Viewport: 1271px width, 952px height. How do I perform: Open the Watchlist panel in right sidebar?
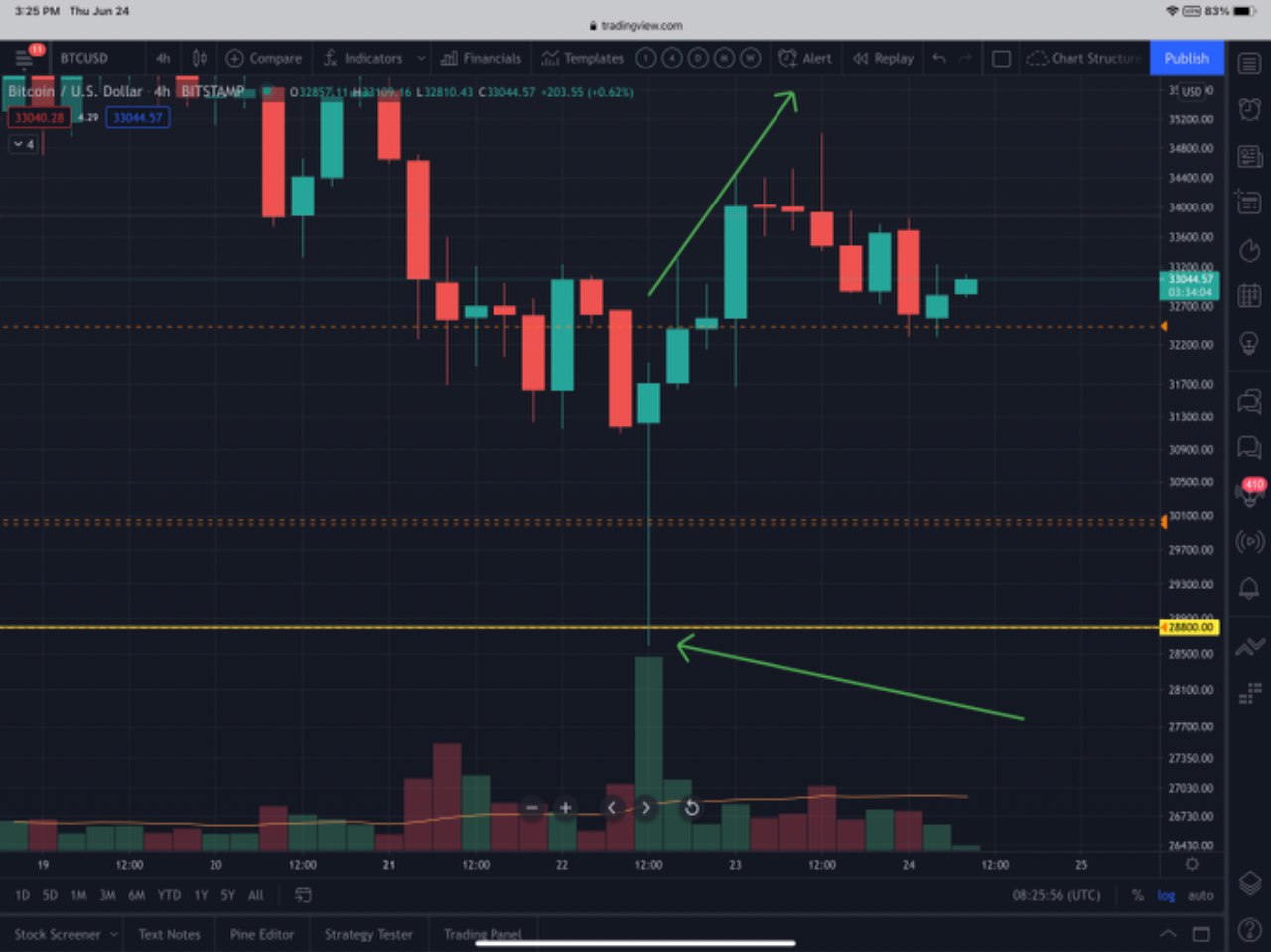click(1249, 64)
